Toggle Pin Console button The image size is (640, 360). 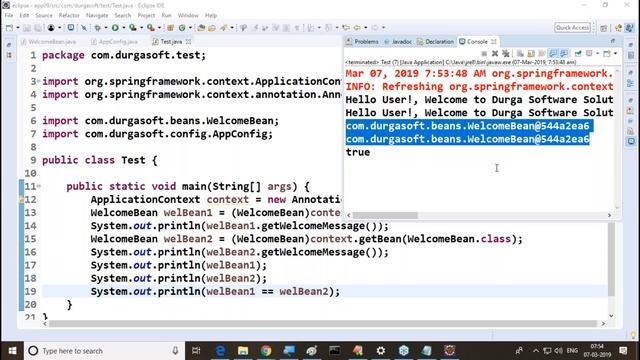[x=578, y=53]
